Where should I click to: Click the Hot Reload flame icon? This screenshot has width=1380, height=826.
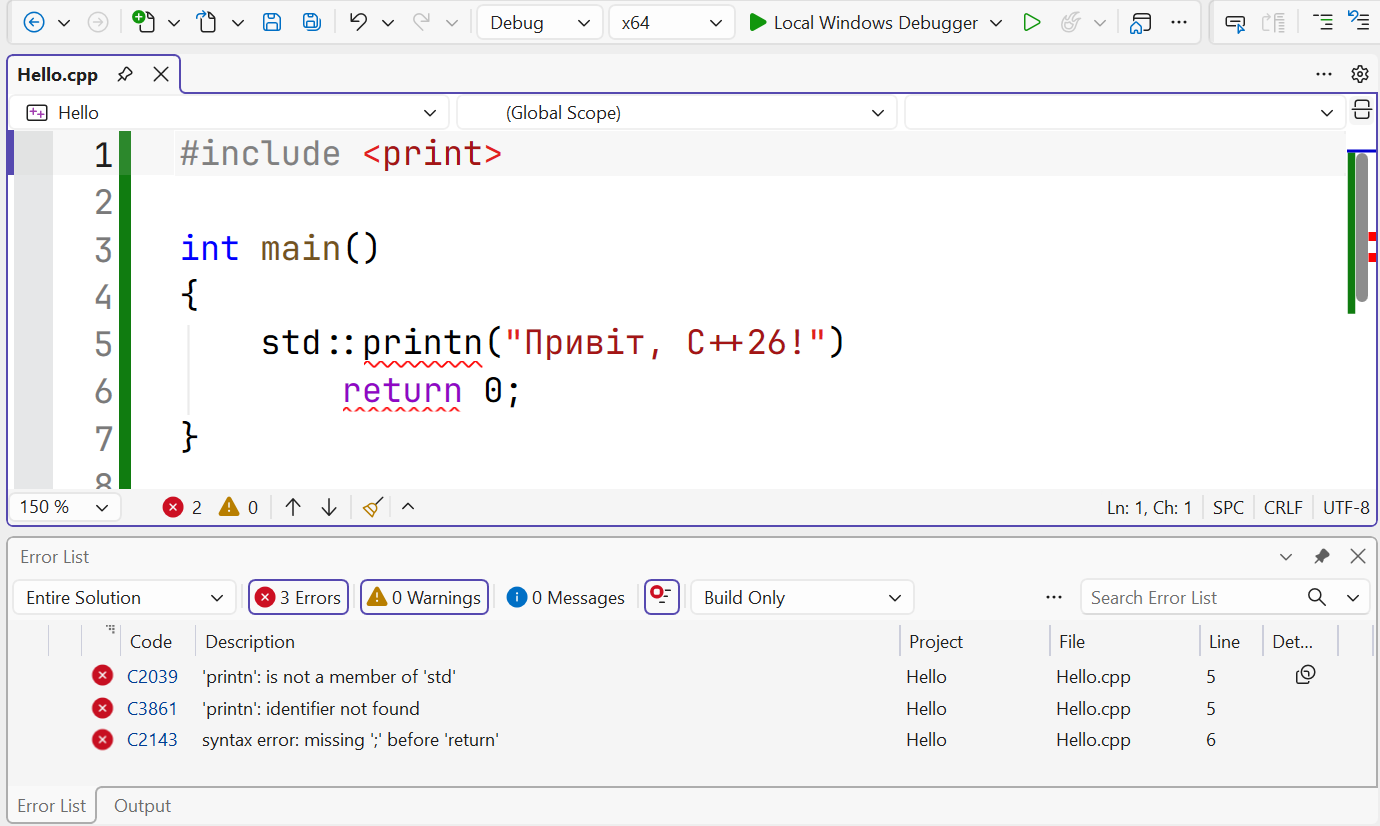tap(1071, 23)
